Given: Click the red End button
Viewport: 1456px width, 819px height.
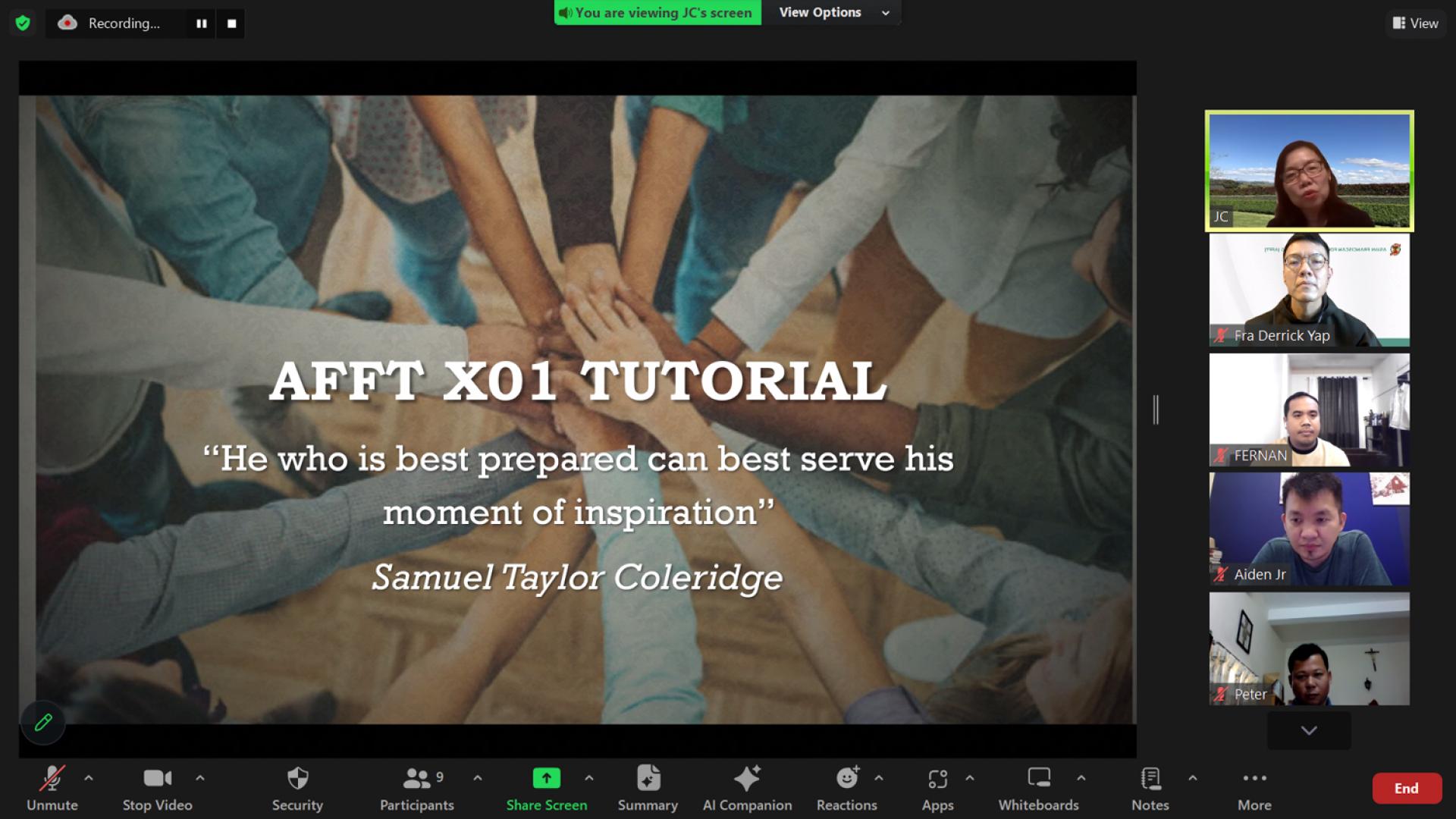Looking at the screenshot, I should pos(1406,789).
